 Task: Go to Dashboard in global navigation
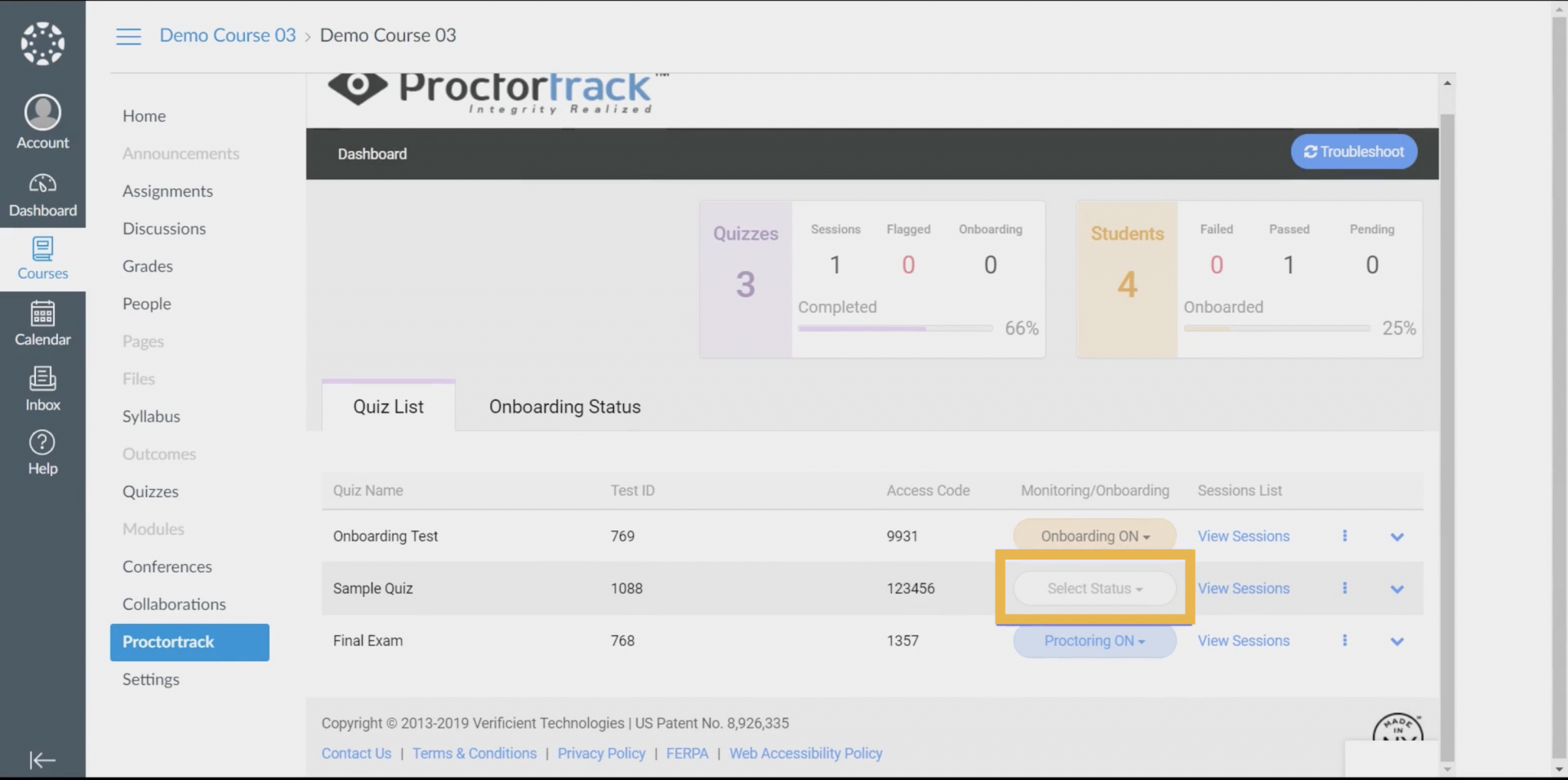[43, 195]
